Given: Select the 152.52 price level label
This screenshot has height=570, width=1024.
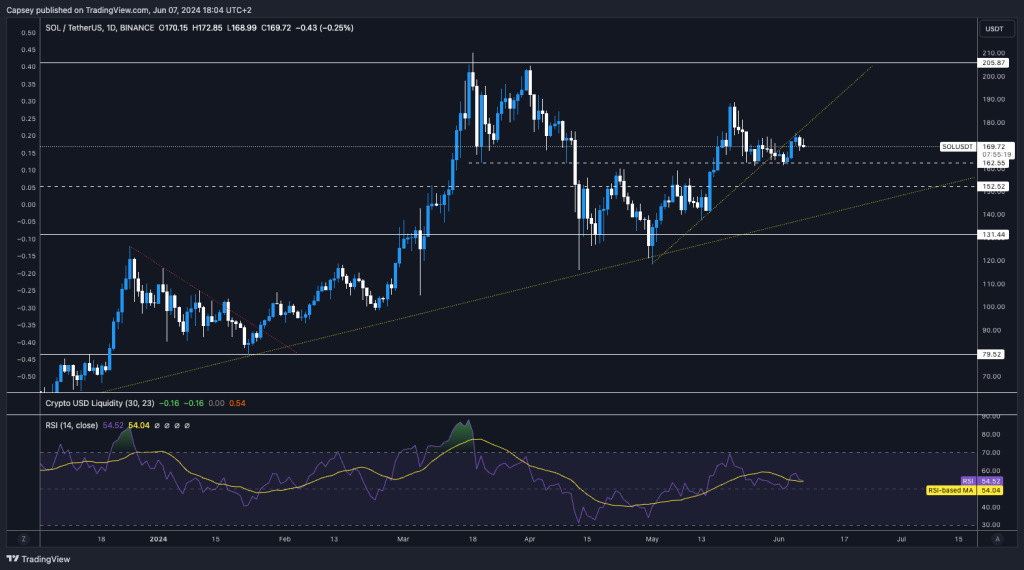Looking at the screenshot, I should click(993, 187).
